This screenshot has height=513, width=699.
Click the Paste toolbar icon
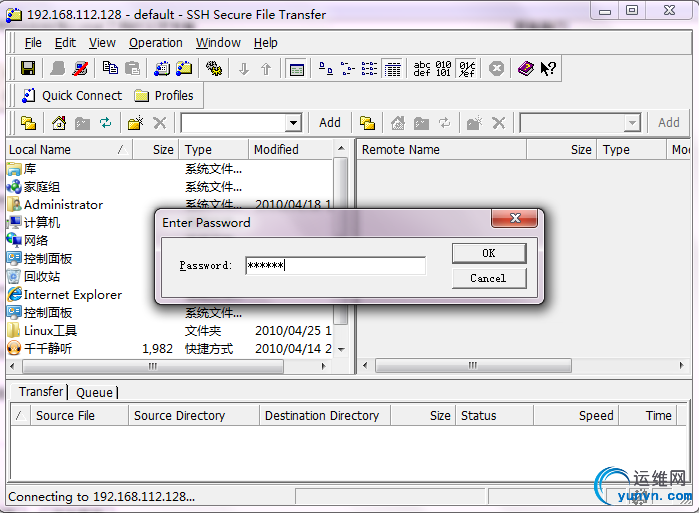(x=132, y=69)
